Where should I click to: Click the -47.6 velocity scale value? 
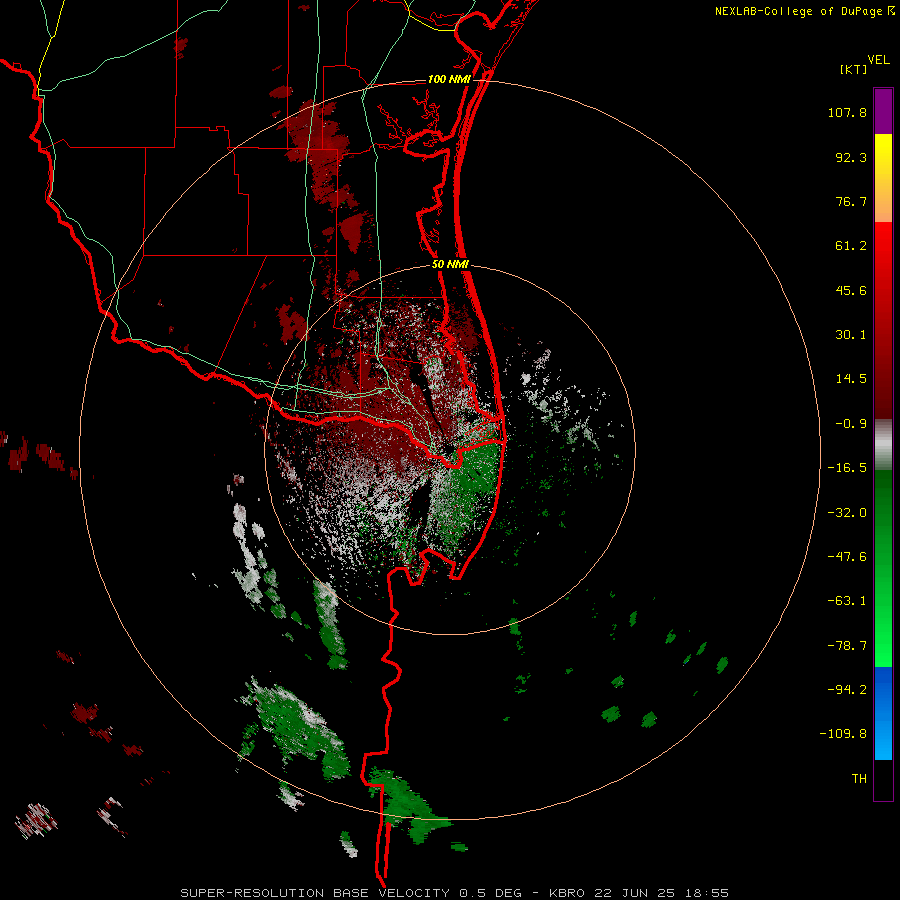click(847, 557)
